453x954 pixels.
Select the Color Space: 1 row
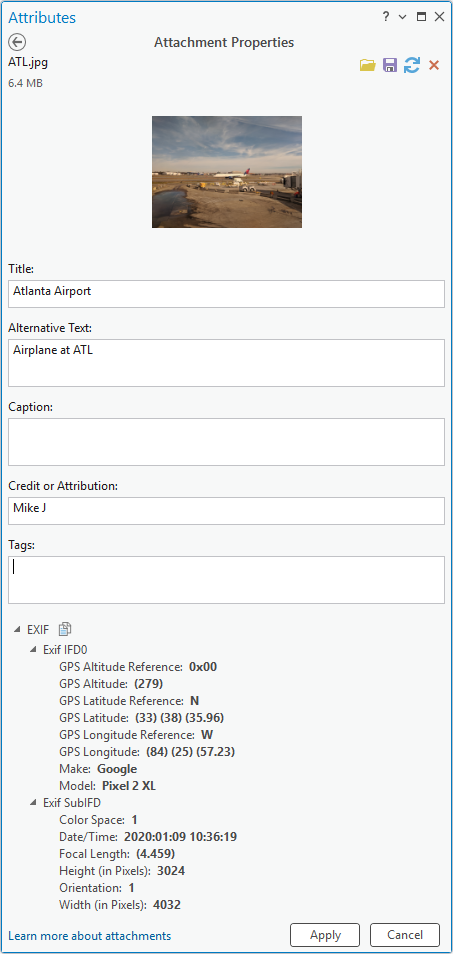[x=99, y=820]
